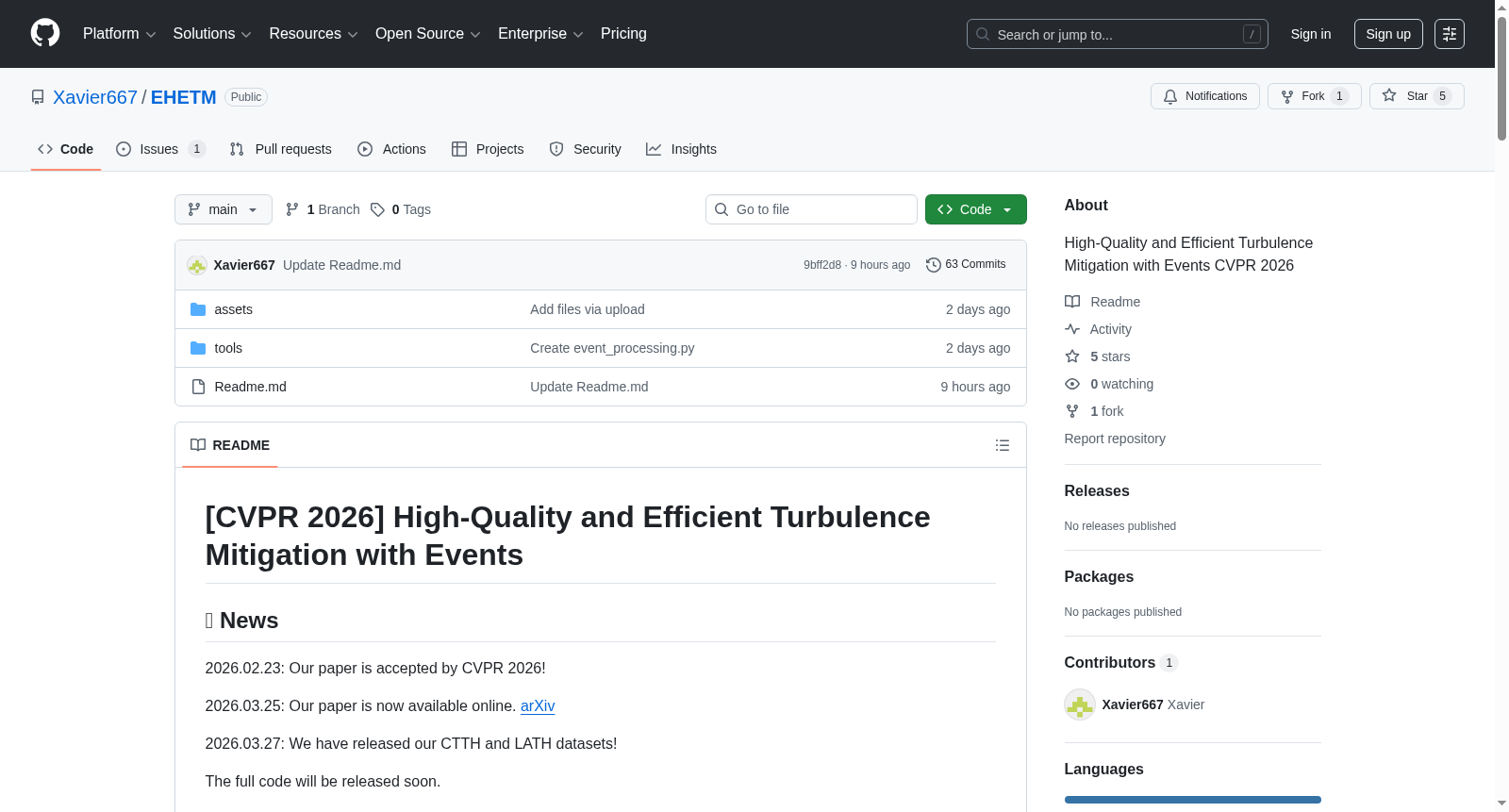Viewport: 1509px width, 812px height.
Task: Expand the Resources menu
Action: click(313, 34)
